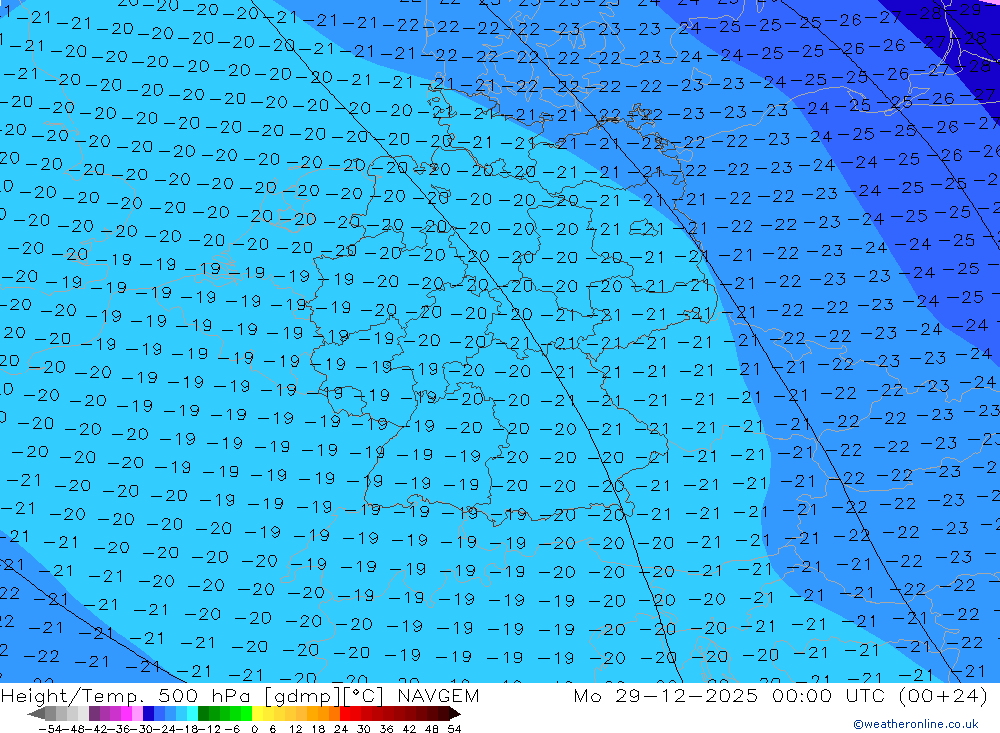Click the 'Height/Temp. 500 hPa' chart title
This screenshot has width=1000, height=733.
tap(124, 695)
